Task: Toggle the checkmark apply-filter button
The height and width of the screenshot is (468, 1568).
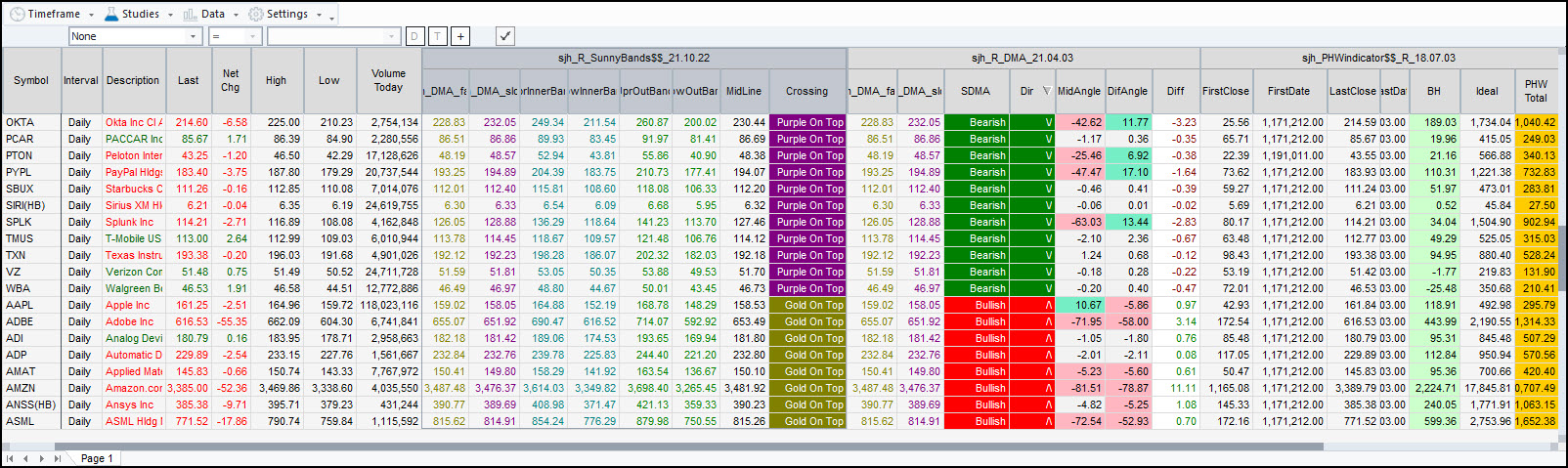Action: [x=504, y=36]
